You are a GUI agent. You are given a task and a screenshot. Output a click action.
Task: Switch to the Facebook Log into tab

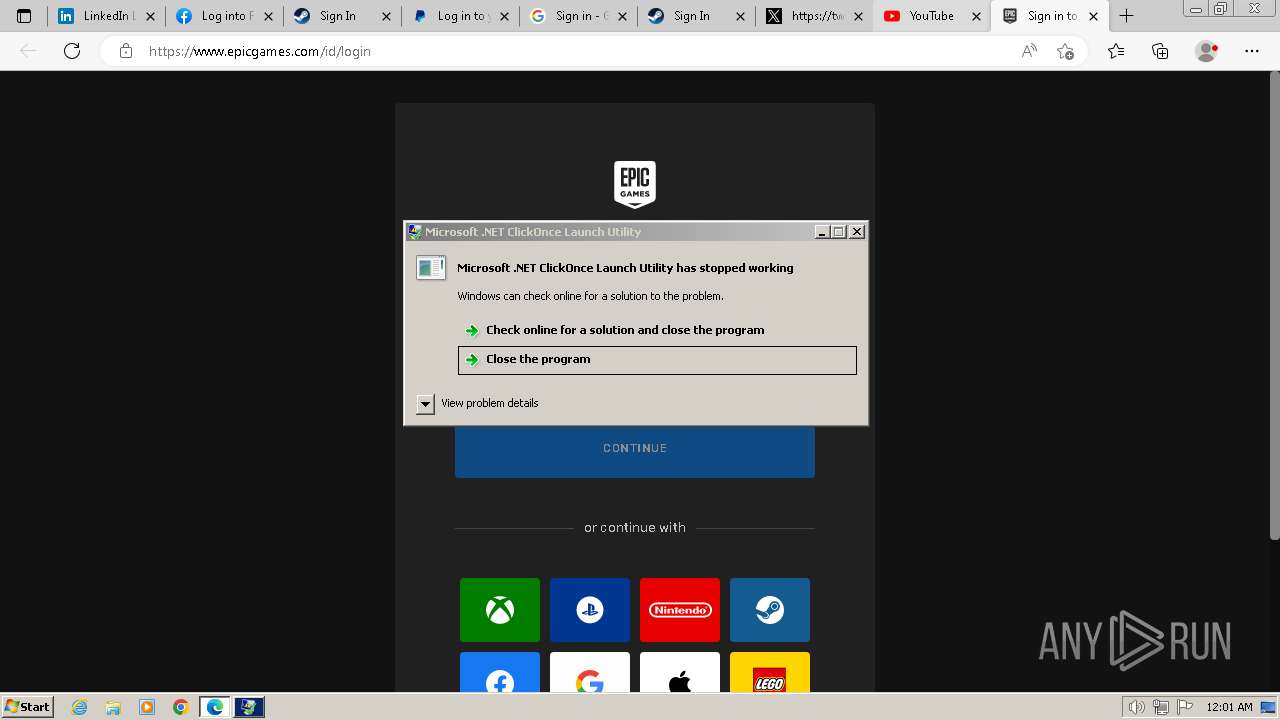pos(224,16)
